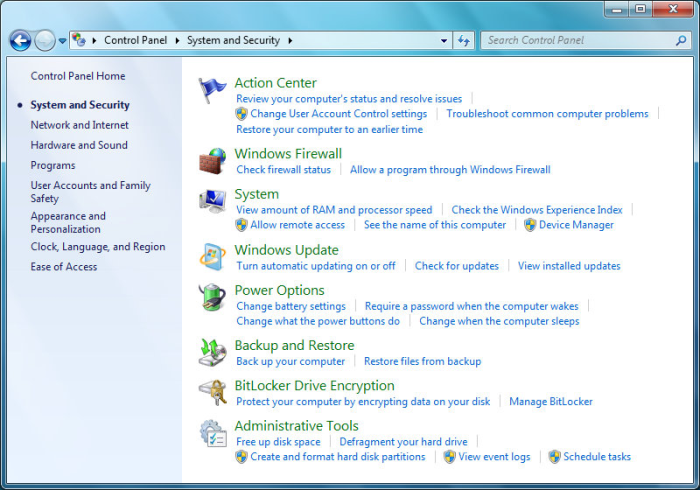700x490 pixels.
Task: Click the Control Panel icon in the address bar
Action: (79, 40)
